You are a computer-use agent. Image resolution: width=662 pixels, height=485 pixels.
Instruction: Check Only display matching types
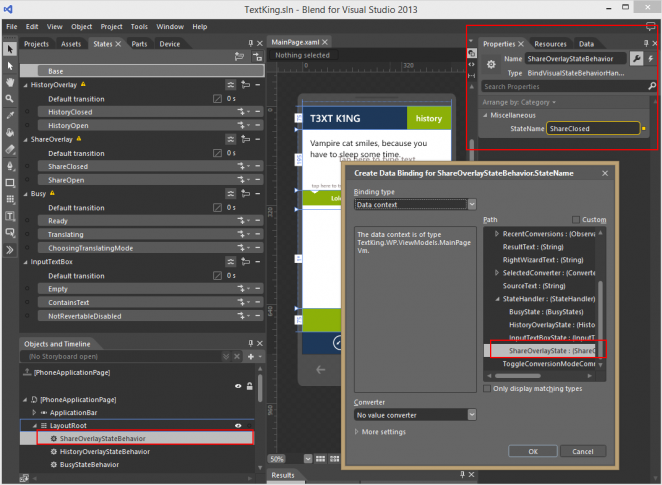(x=487, y=388)
